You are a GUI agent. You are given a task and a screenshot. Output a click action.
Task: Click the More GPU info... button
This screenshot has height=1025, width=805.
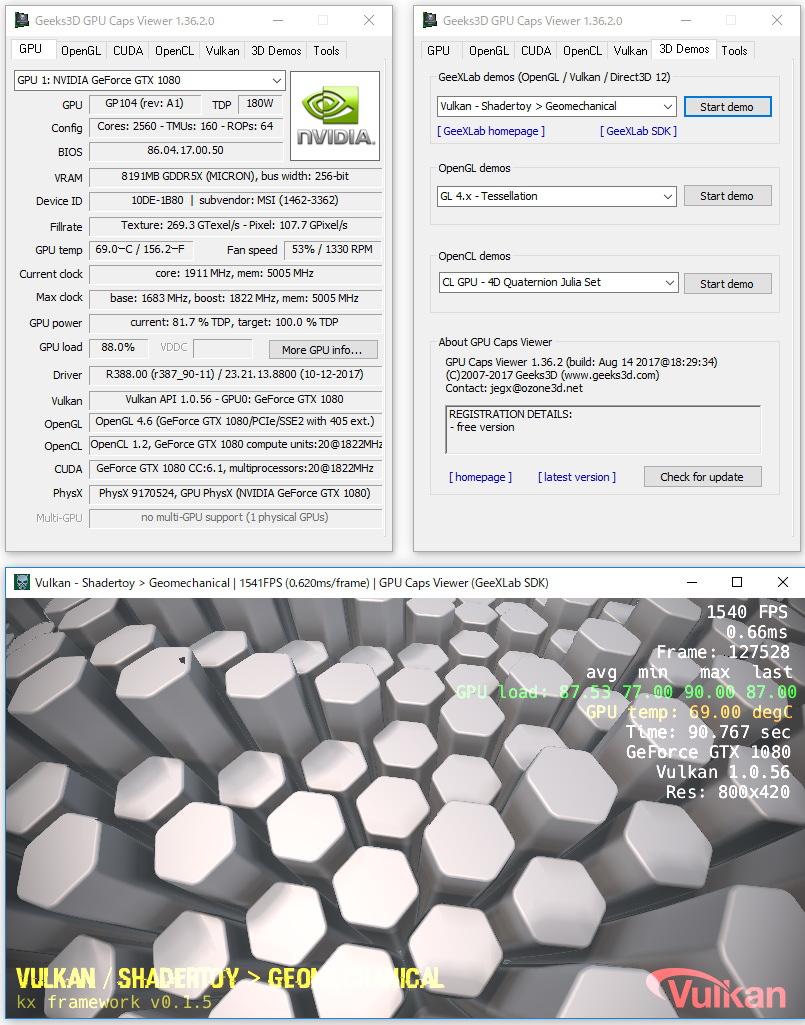click(x=323, y=350)
